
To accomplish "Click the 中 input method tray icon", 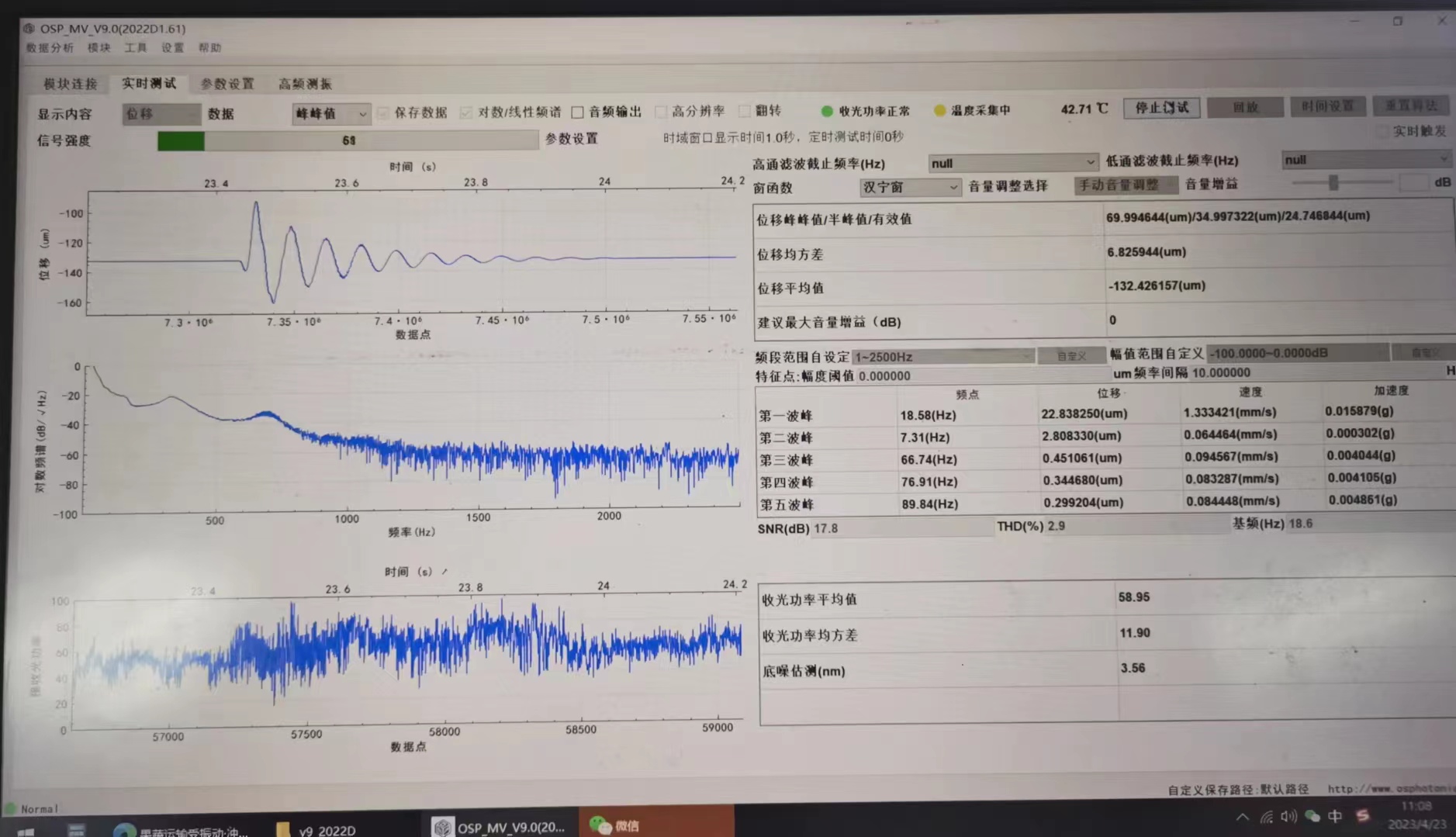I will point(1335,816).
